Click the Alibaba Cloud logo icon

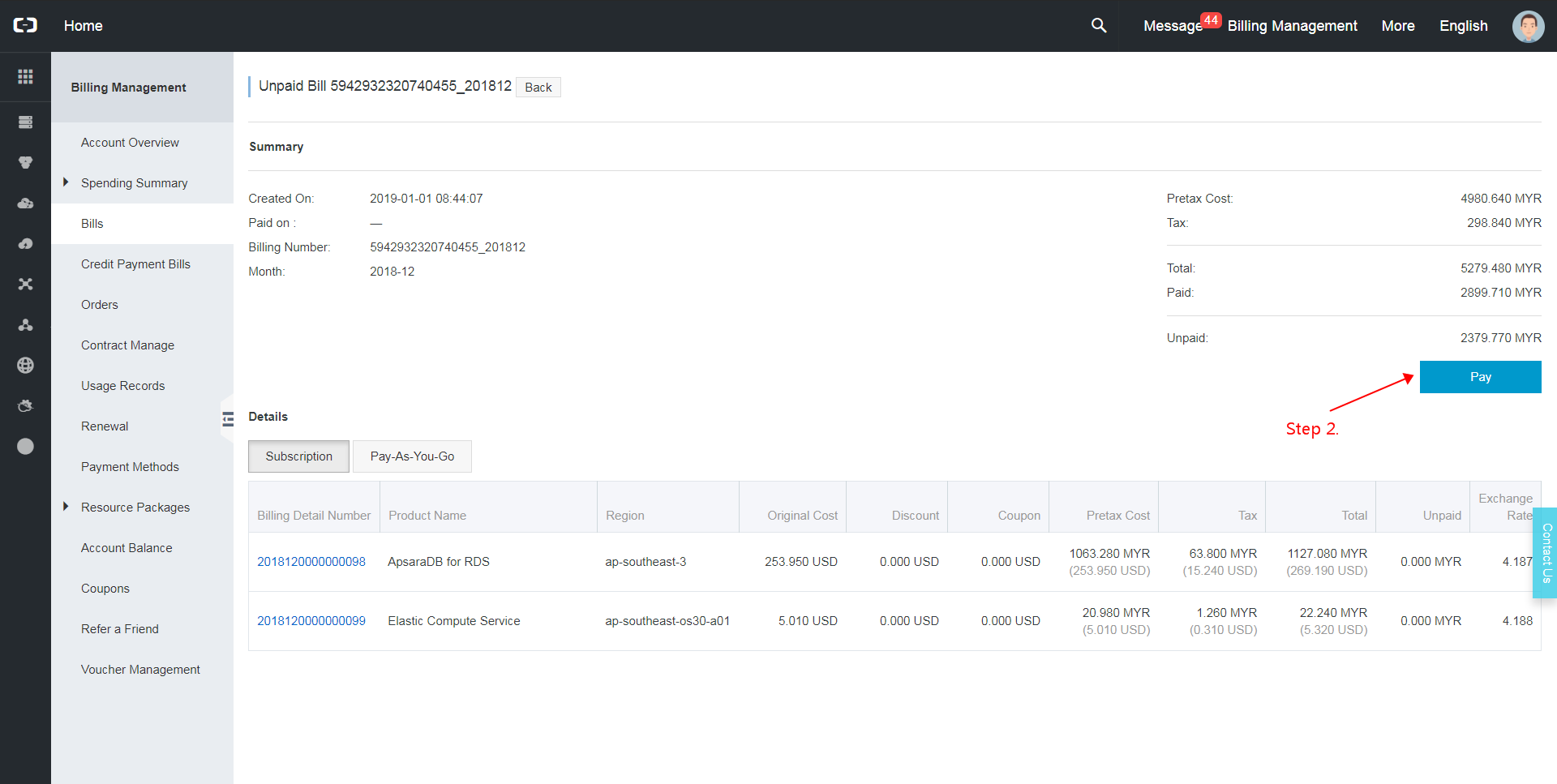click(x=25, y=25)
